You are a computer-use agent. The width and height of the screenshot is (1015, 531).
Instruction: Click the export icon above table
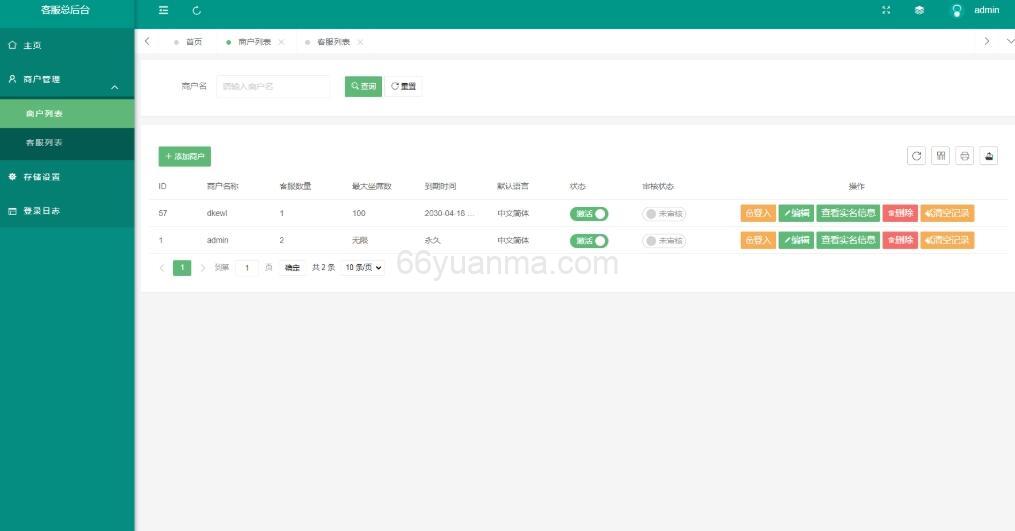tap(988, 155)
